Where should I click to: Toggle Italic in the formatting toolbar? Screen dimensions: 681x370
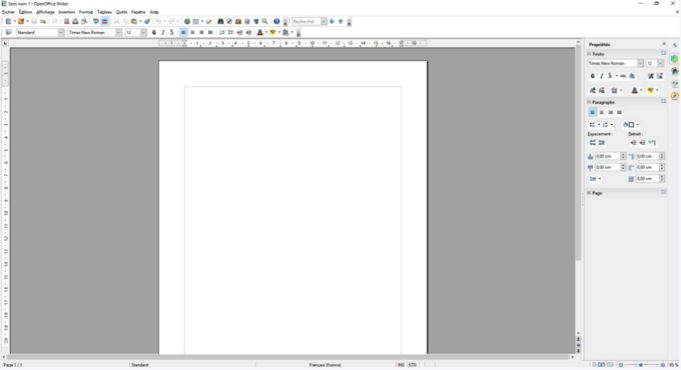pos(163,33)
